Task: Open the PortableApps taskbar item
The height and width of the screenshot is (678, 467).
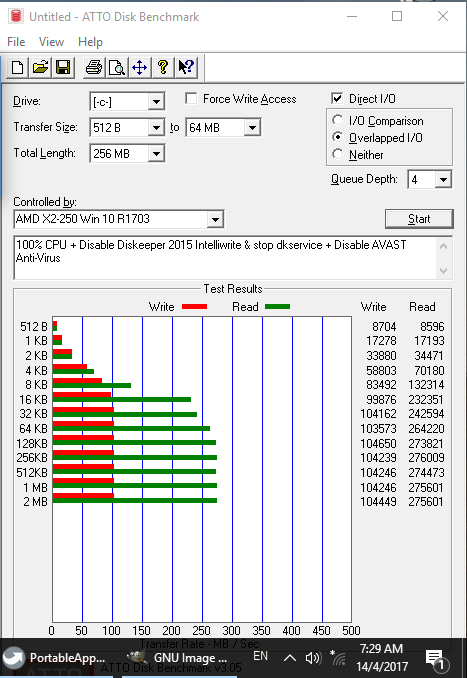Action: tap(54, 658)
